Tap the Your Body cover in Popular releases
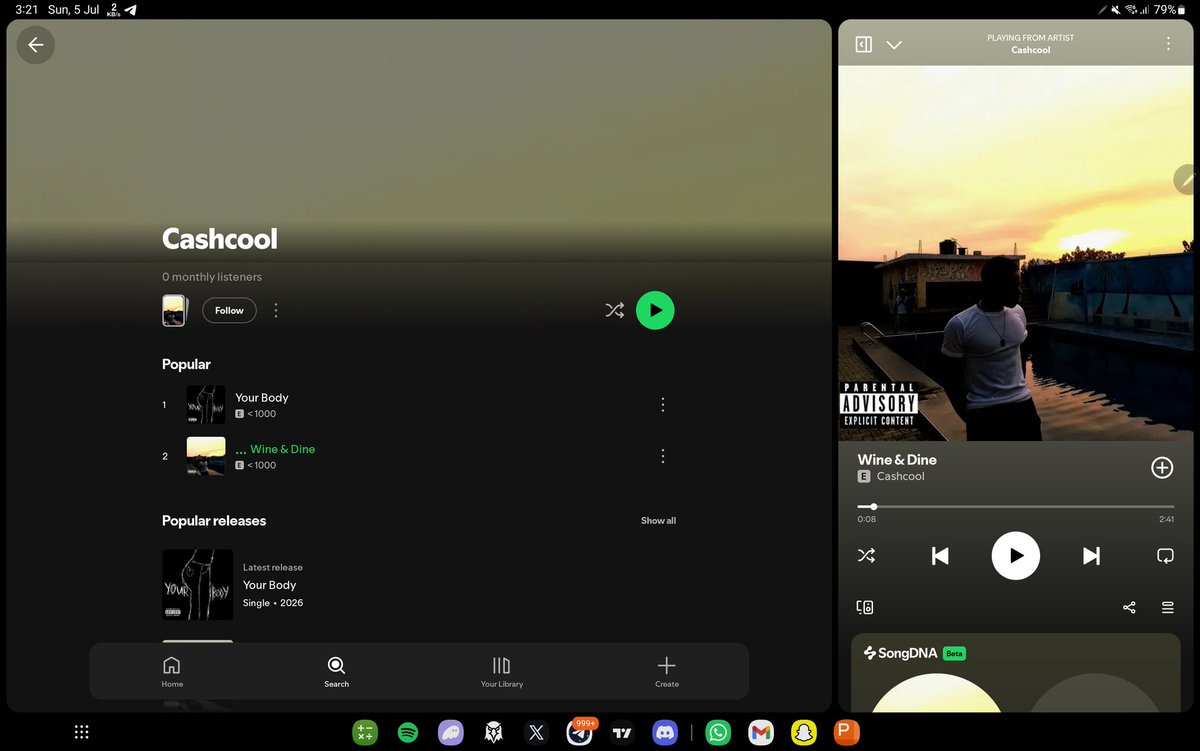 tap(198, 585)
